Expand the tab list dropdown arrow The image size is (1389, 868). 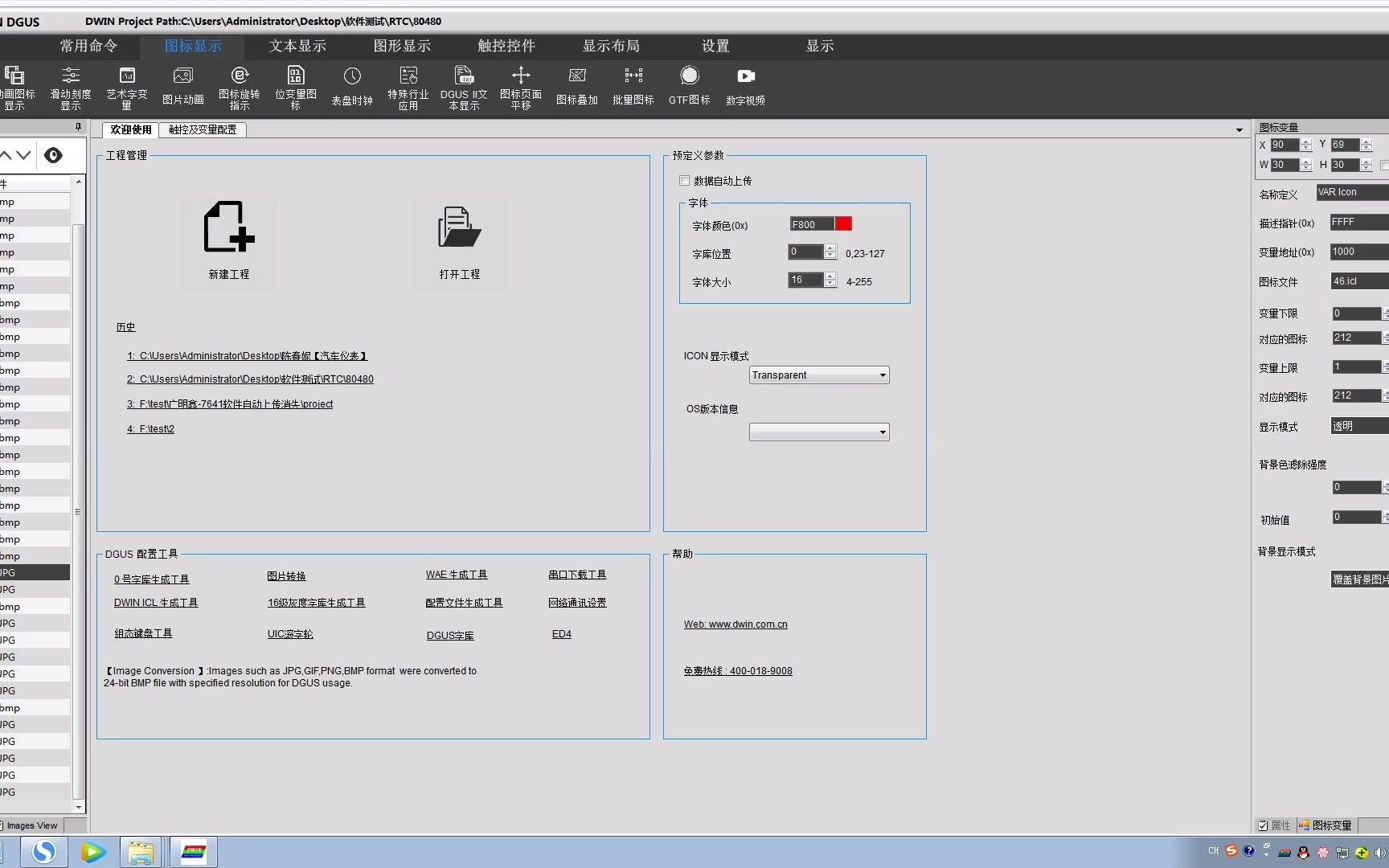[x=1239, y=130]
